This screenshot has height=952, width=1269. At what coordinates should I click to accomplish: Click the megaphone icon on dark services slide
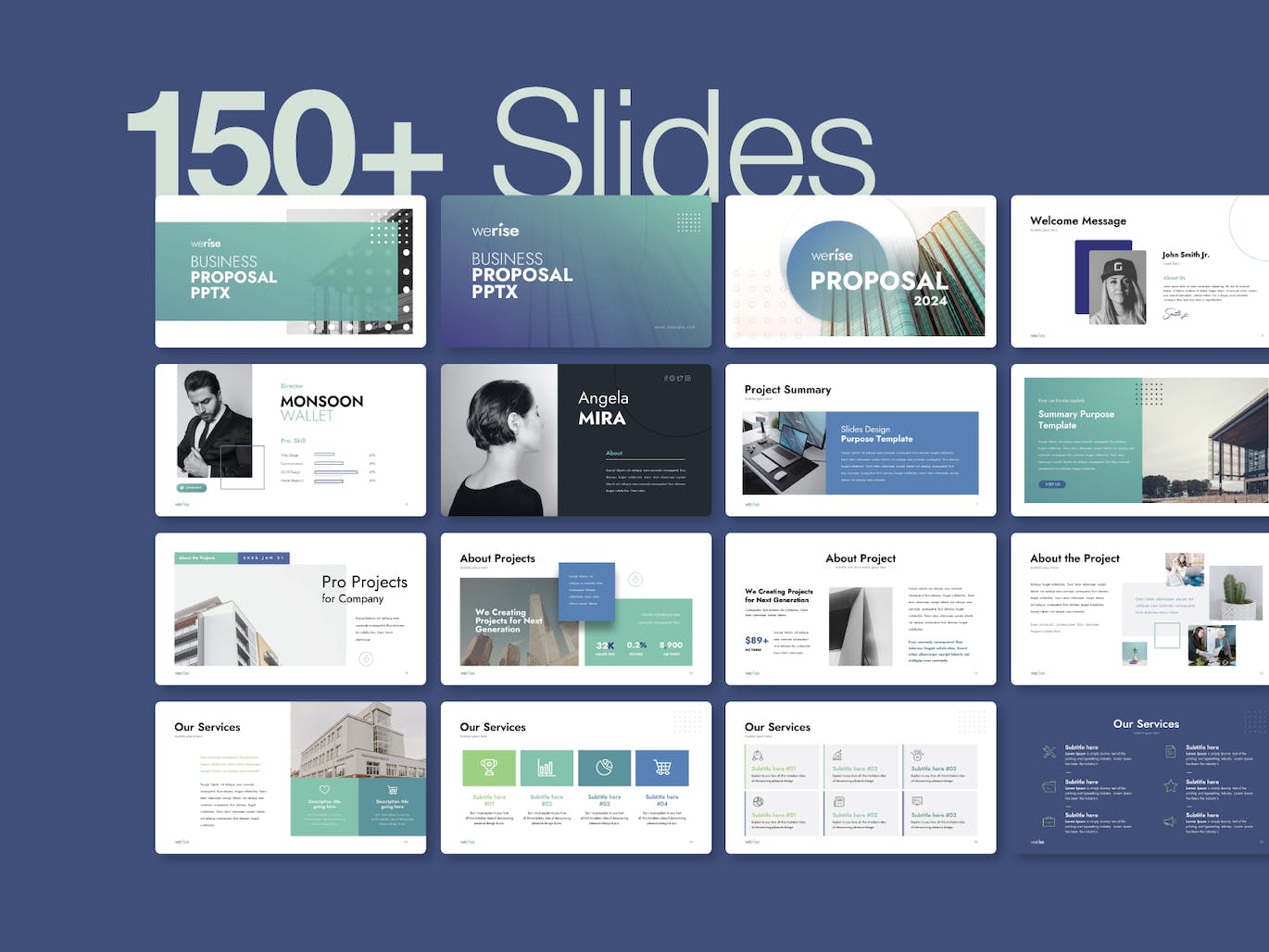tap(1171, 821)
